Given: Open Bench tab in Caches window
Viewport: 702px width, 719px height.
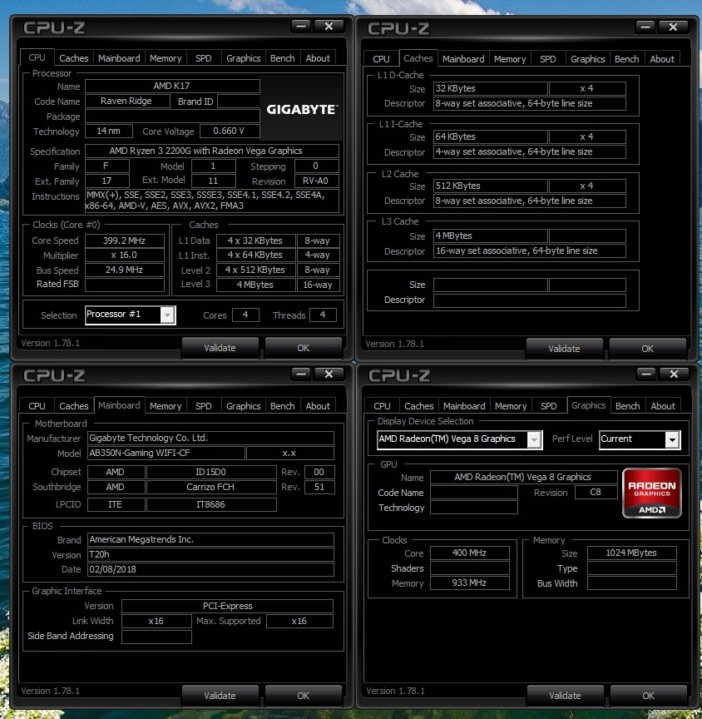Looking at the screenshot, I should pyautogui.click(x=627, y=59).
